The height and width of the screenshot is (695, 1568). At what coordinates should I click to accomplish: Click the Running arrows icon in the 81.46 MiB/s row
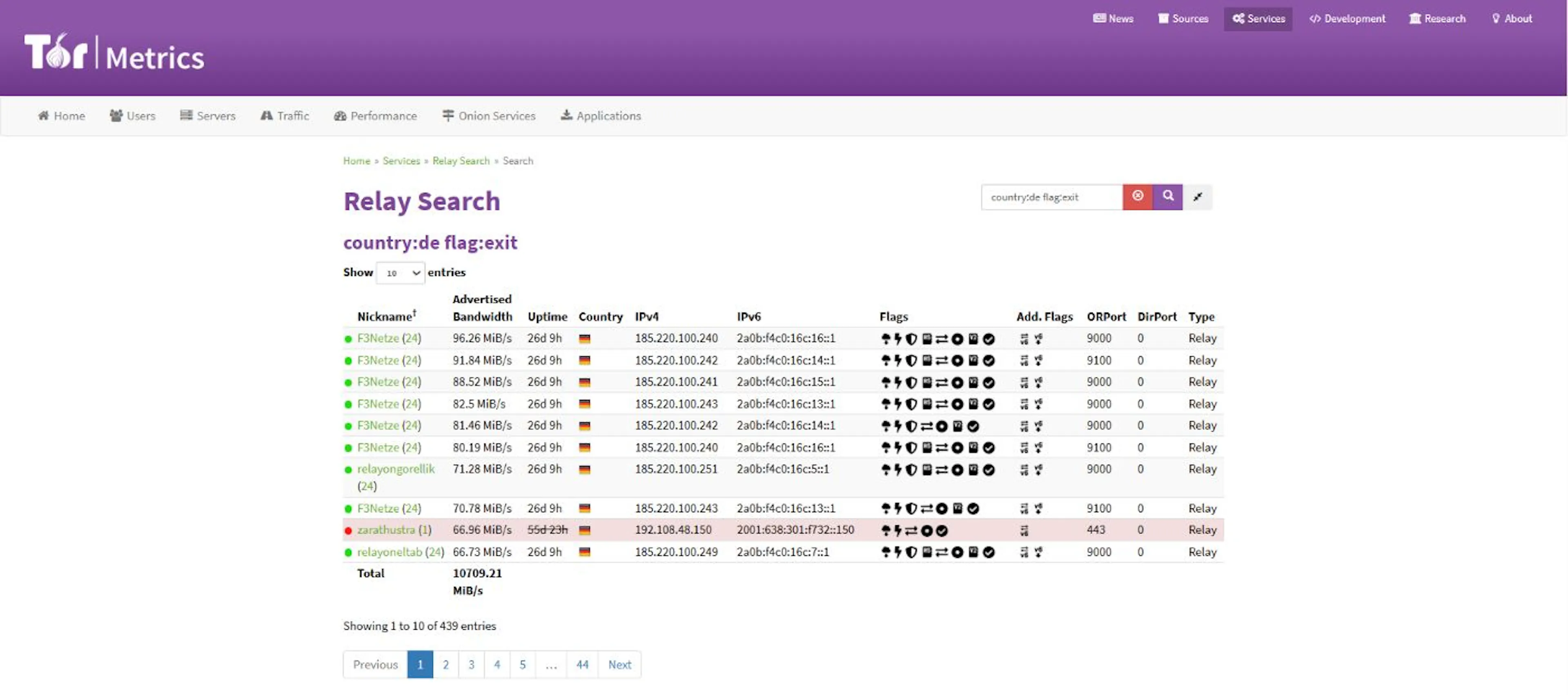pyautogui.click(x=927, y=426)
